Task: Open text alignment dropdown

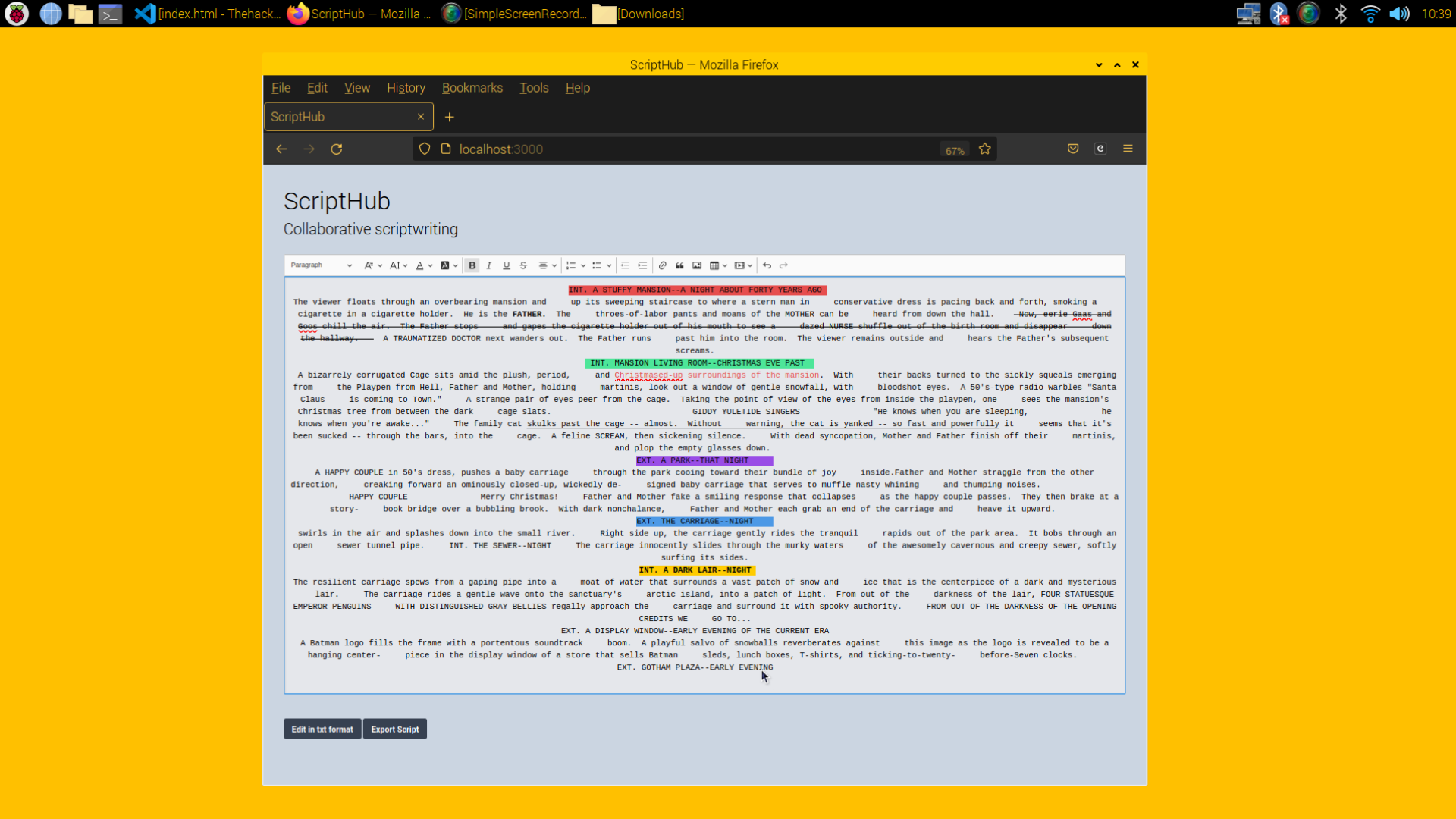Action: coord(548,265)
